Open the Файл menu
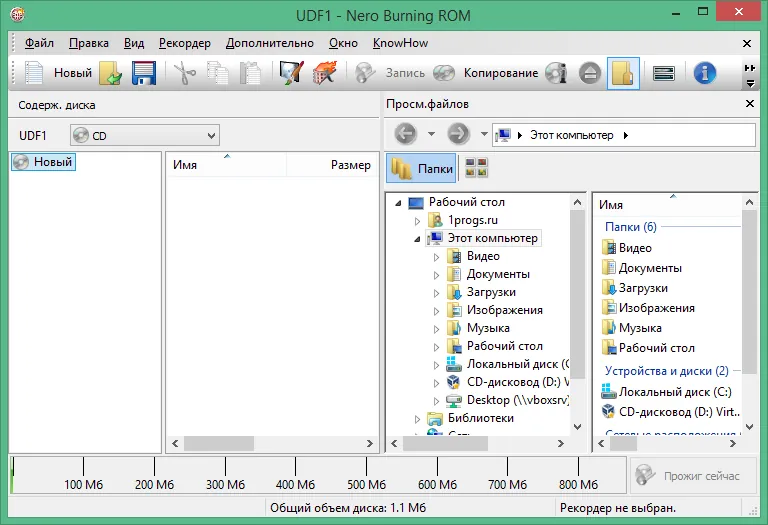Image resolution: width=768 pixels, height=525 pixels. [x=39, y=43]
